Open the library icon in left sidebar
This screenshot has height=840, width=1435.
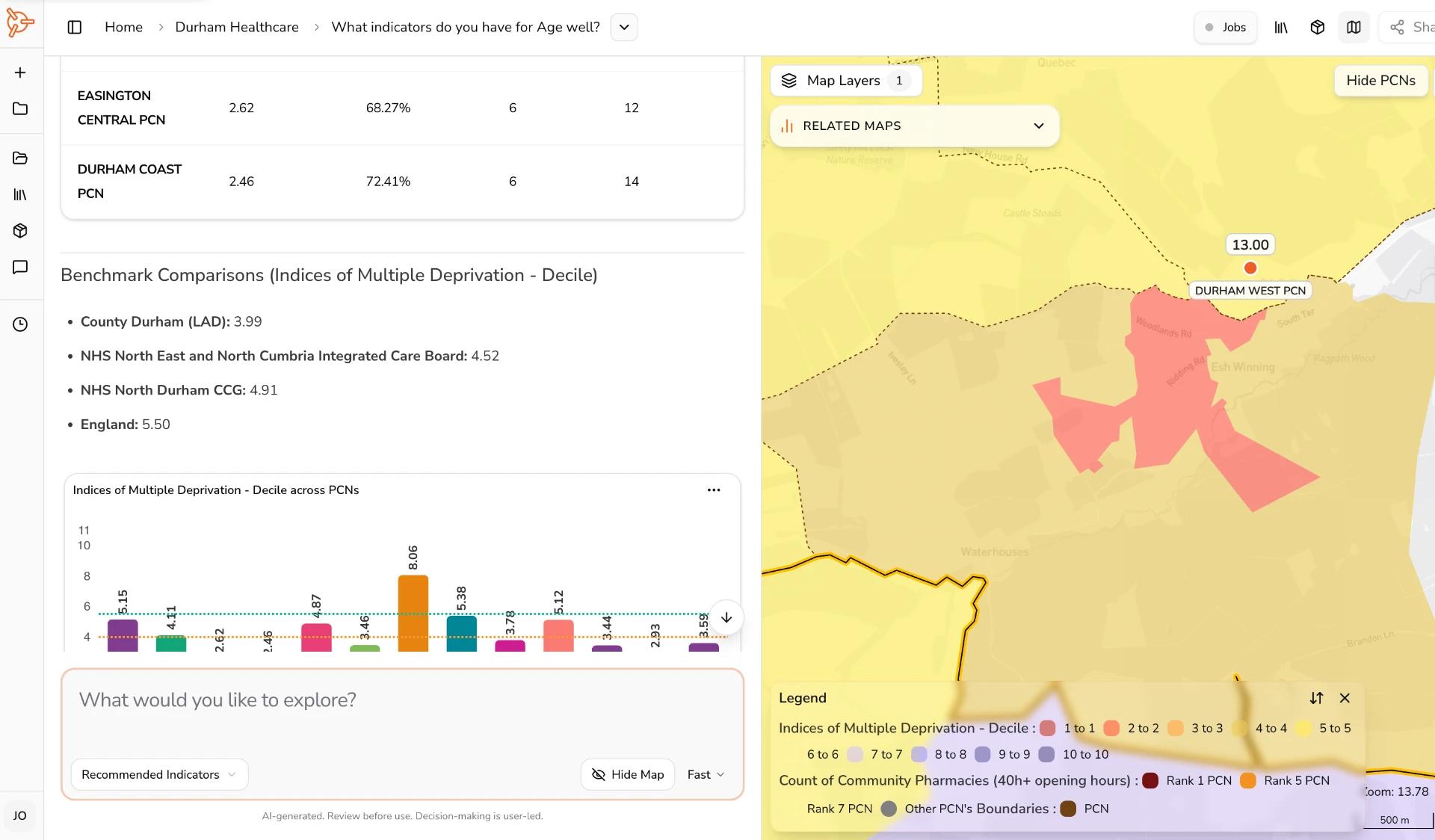[20, 195]
